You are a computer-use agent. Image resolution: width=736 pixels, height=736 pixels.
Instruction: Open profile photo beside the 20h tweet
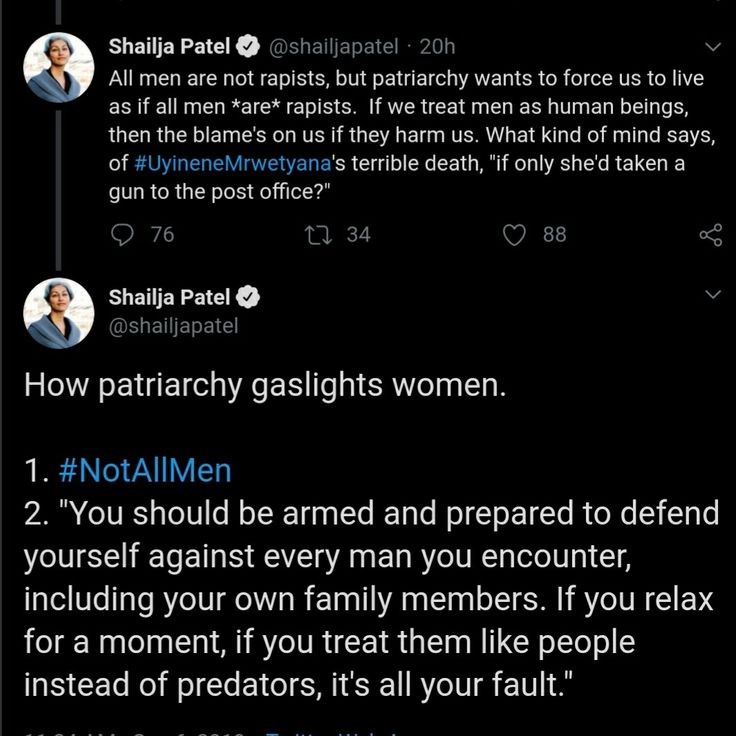pyautogui.click(x=58, y=67)
